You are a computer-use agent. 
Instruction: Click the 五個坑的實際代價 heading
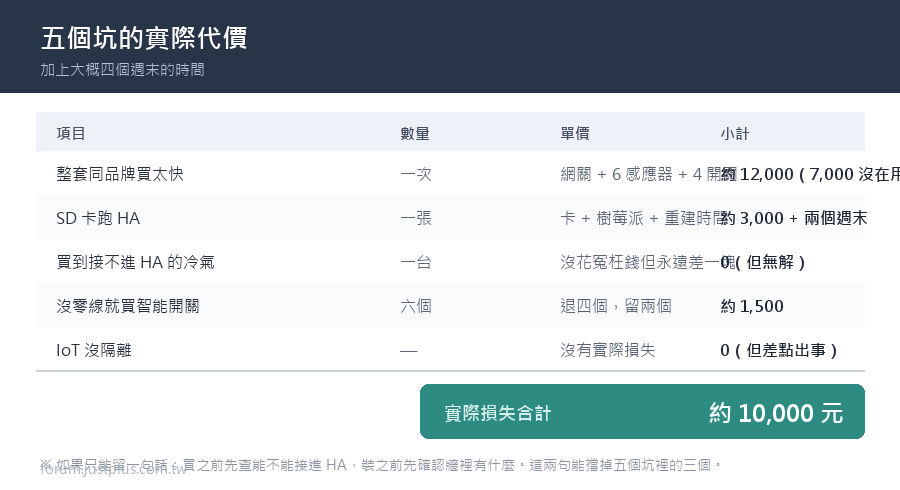(x=144, y=38)
